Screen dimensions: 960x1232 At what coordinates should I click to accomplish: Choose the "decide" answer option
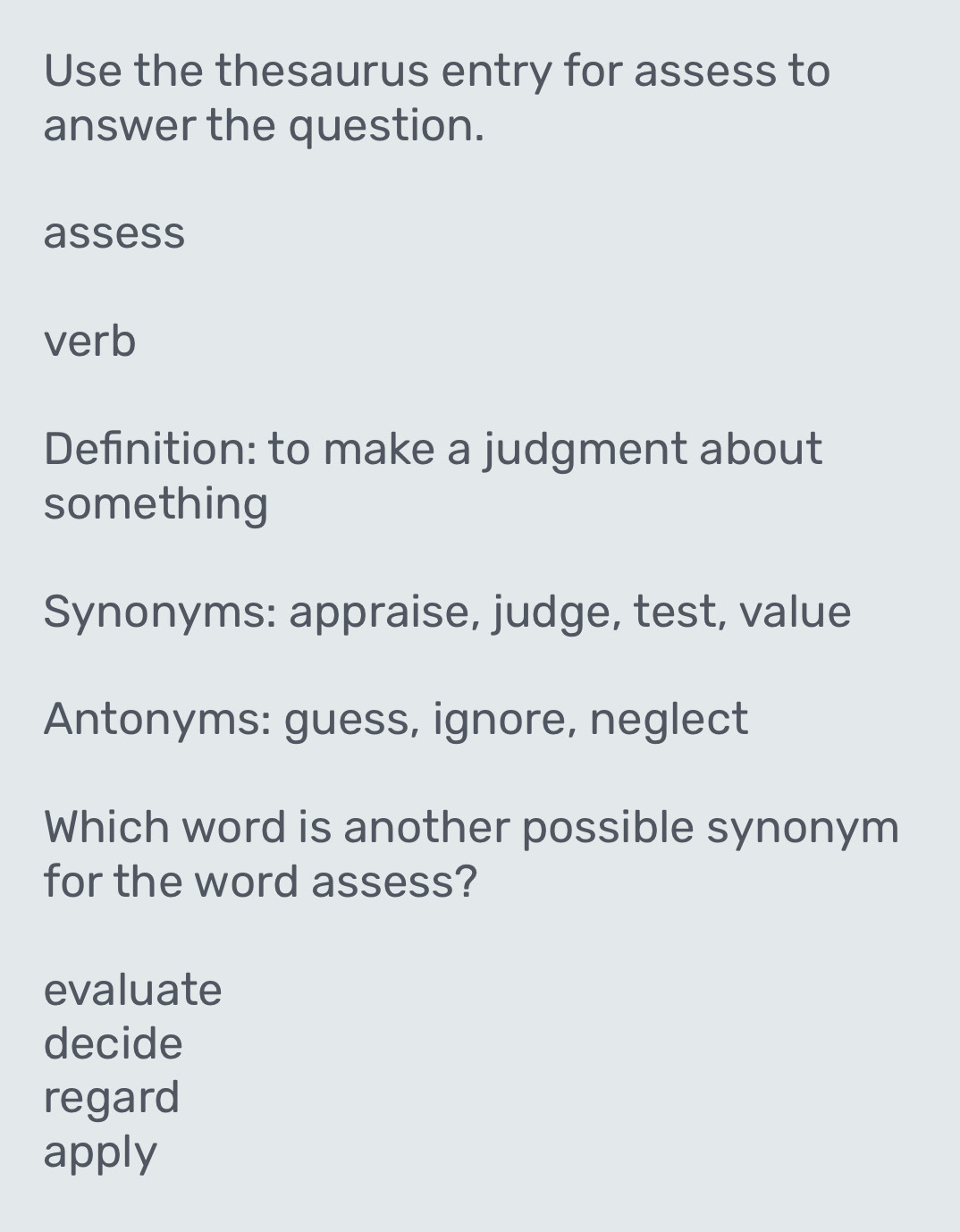113,1043
